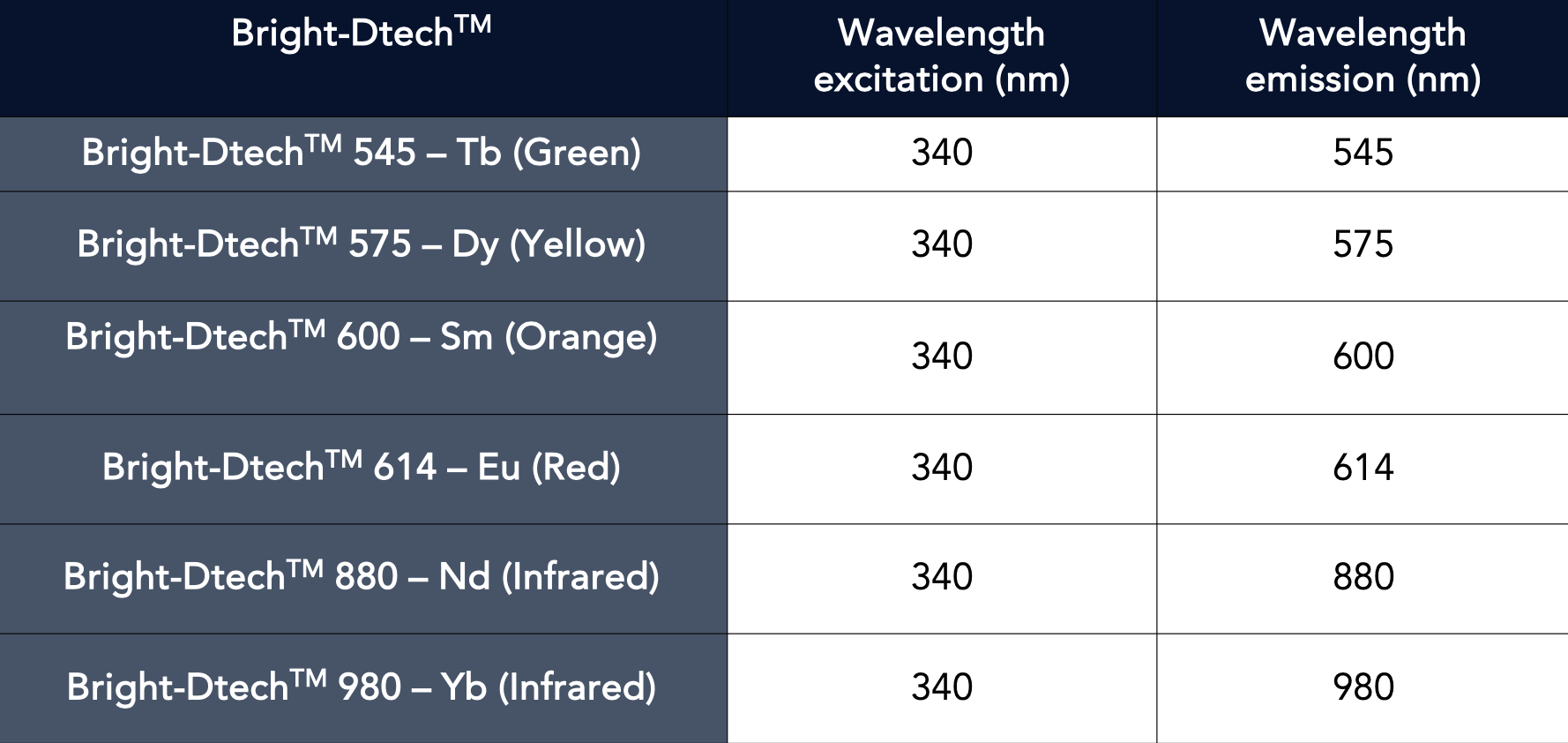Click the Bright-Dtech 880 – Nd (Infrared) cell

point(362,577)
